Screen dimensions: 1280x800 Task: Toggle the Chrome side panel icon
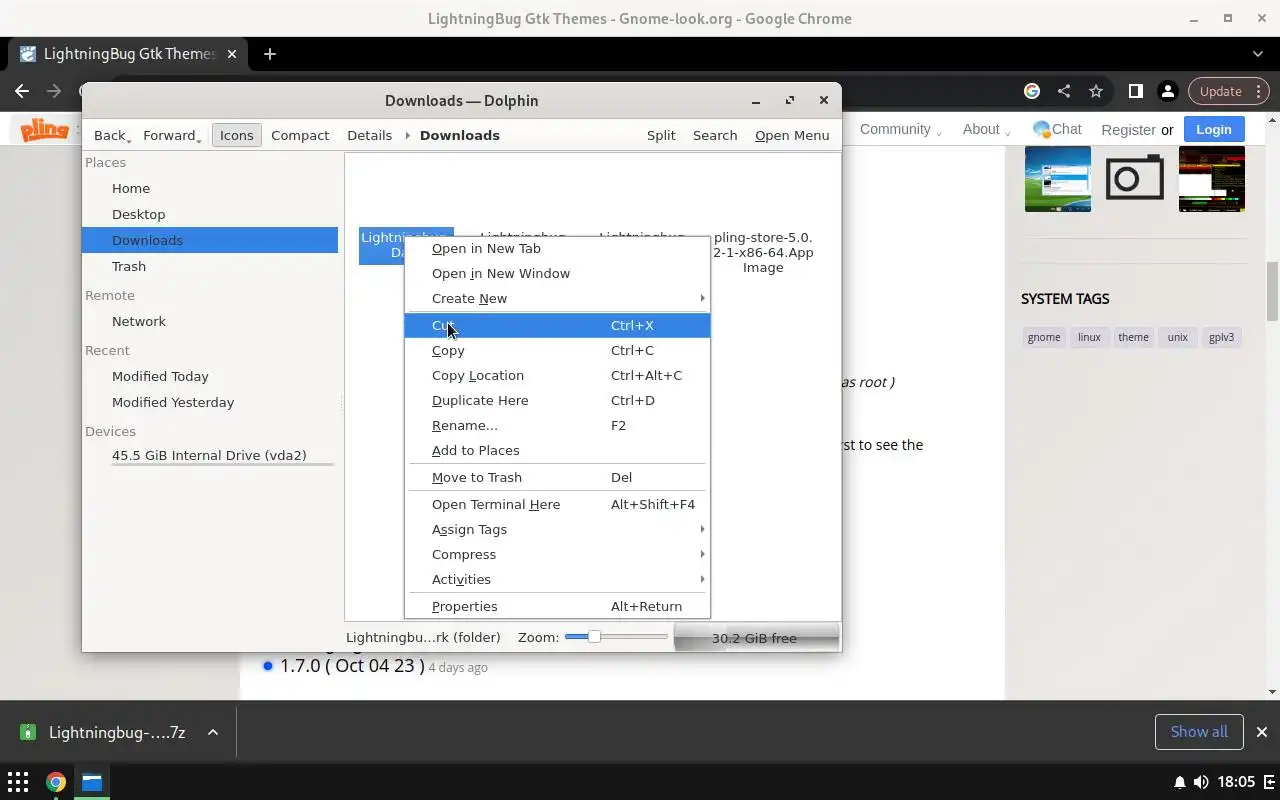click(x=1135, y=91)
